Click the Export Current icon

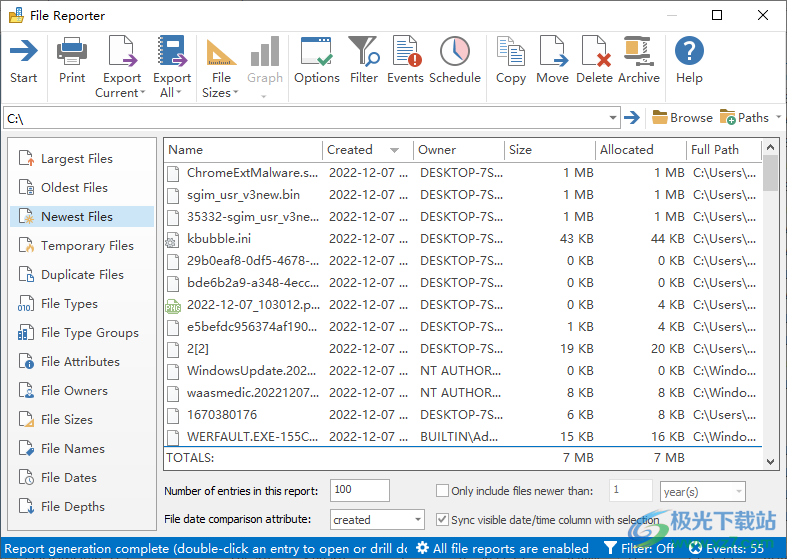click(x=122, y=51)
